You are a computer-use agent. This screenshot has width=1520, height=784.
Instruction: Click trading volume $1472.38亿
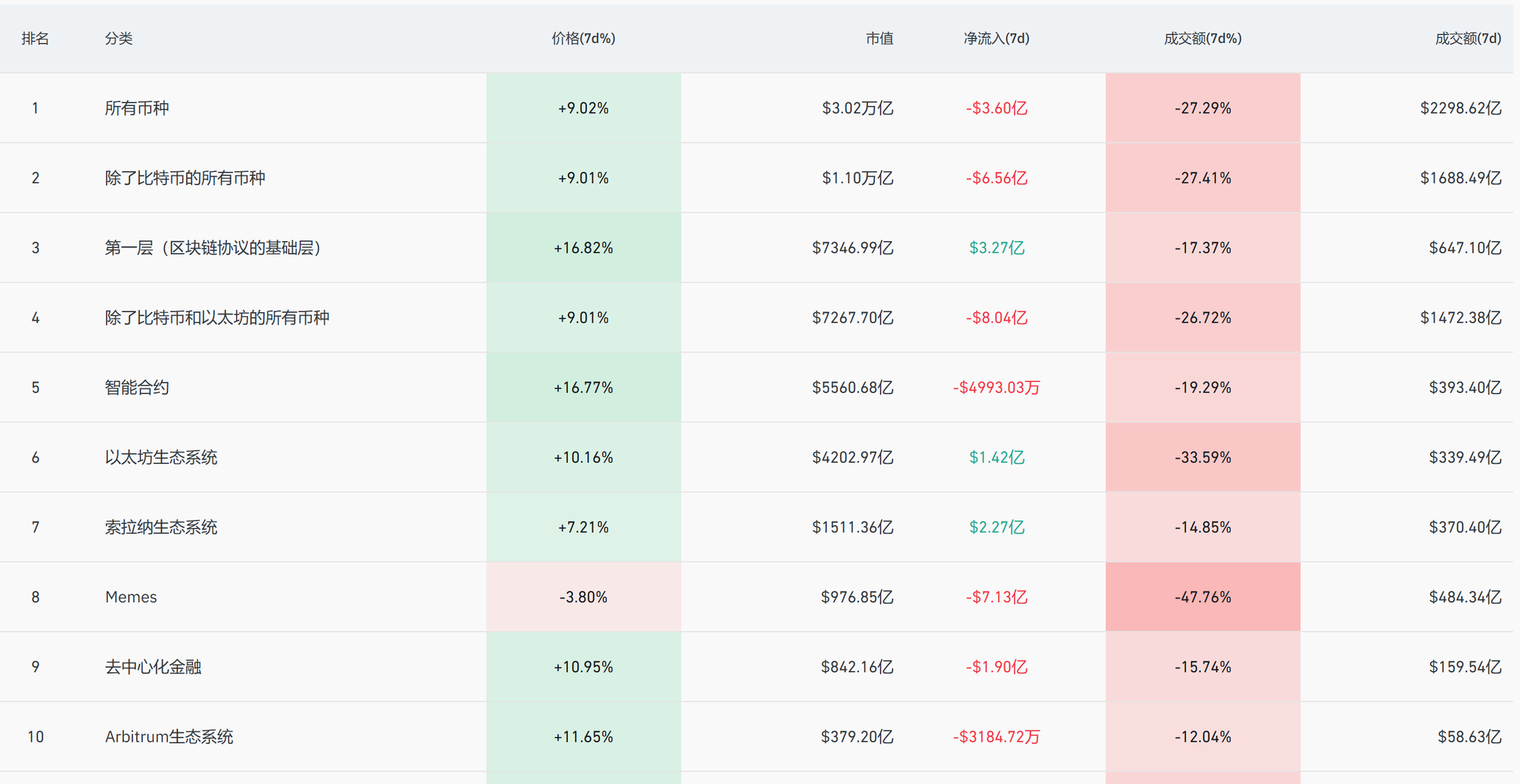click(x=1461, y=317)
